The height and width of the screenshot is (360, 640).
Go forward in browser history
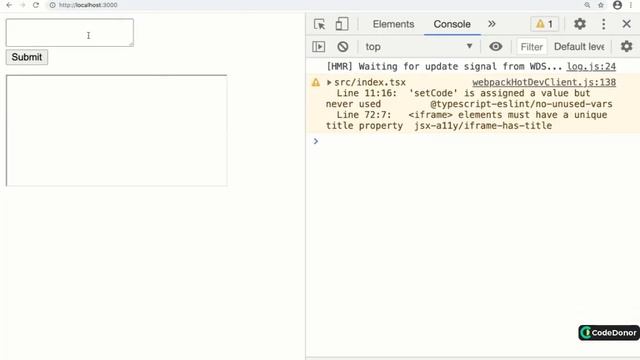[22, 5]
